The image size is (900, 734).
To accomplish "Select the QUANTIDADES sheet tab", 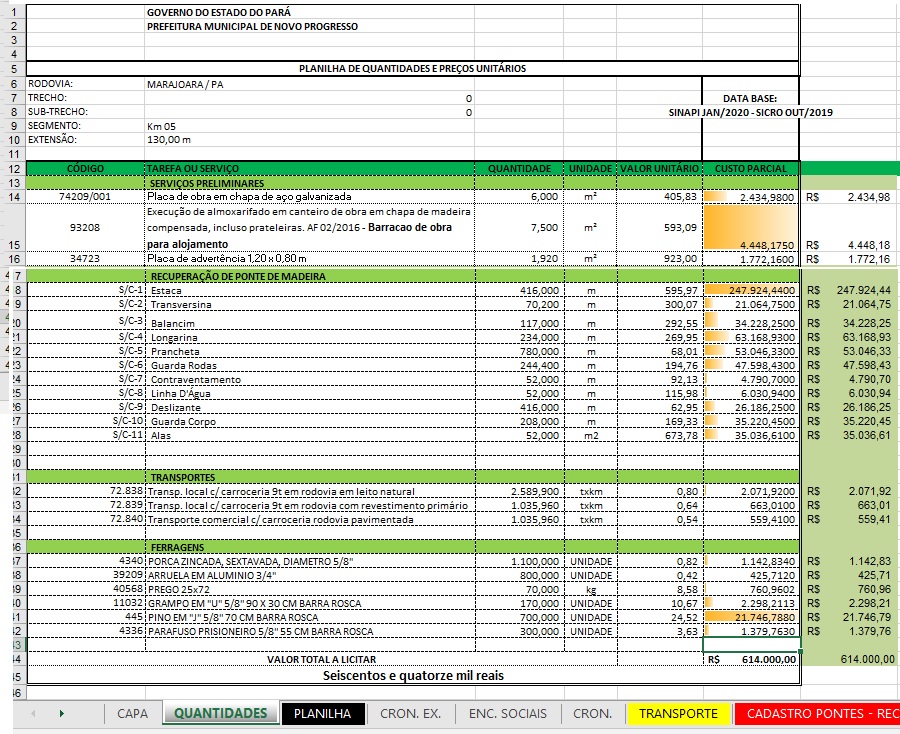I will point(220,713).
